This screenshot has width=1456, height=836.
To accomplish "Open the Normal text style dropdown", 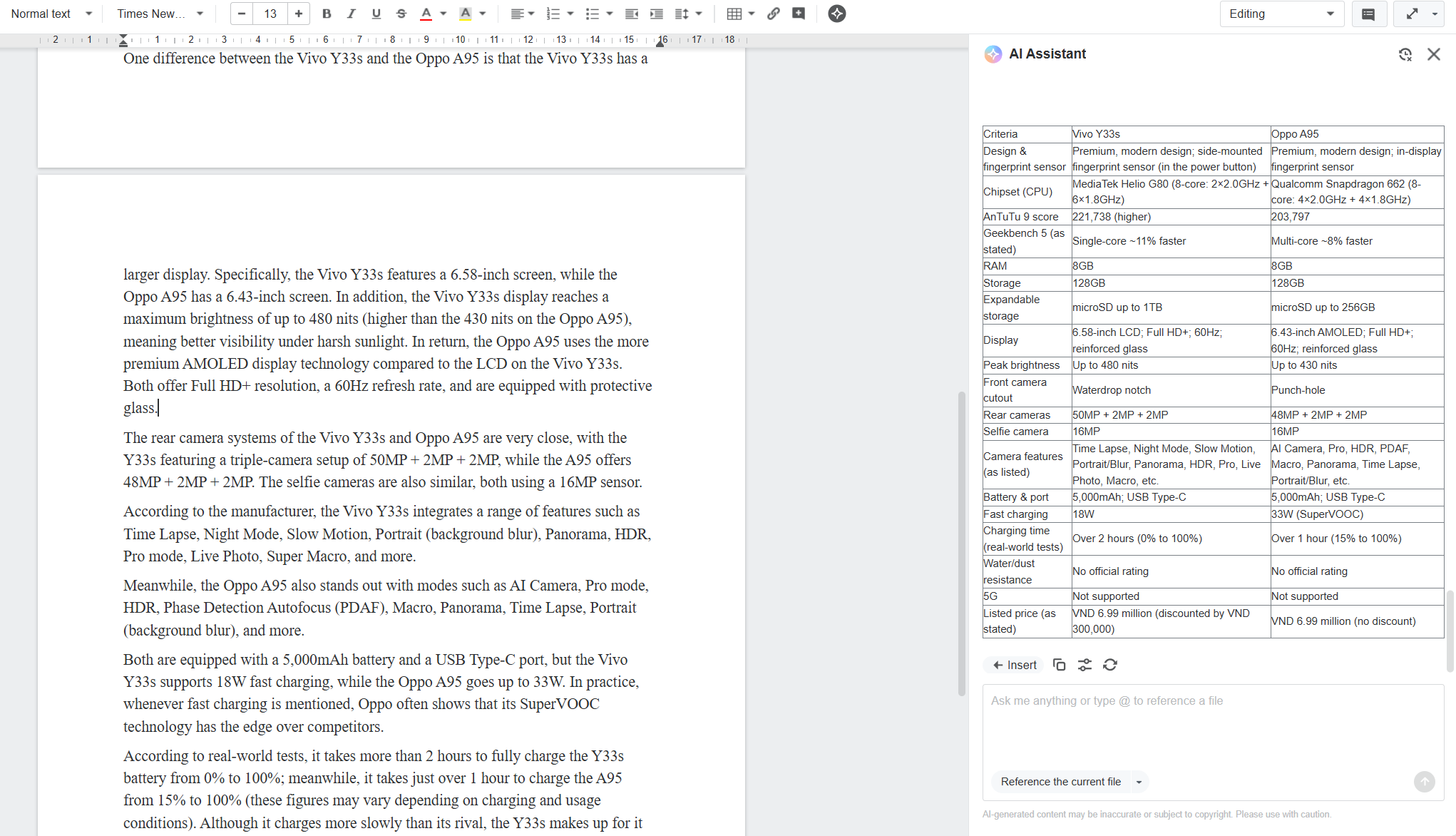I will [x=51, y=14].
